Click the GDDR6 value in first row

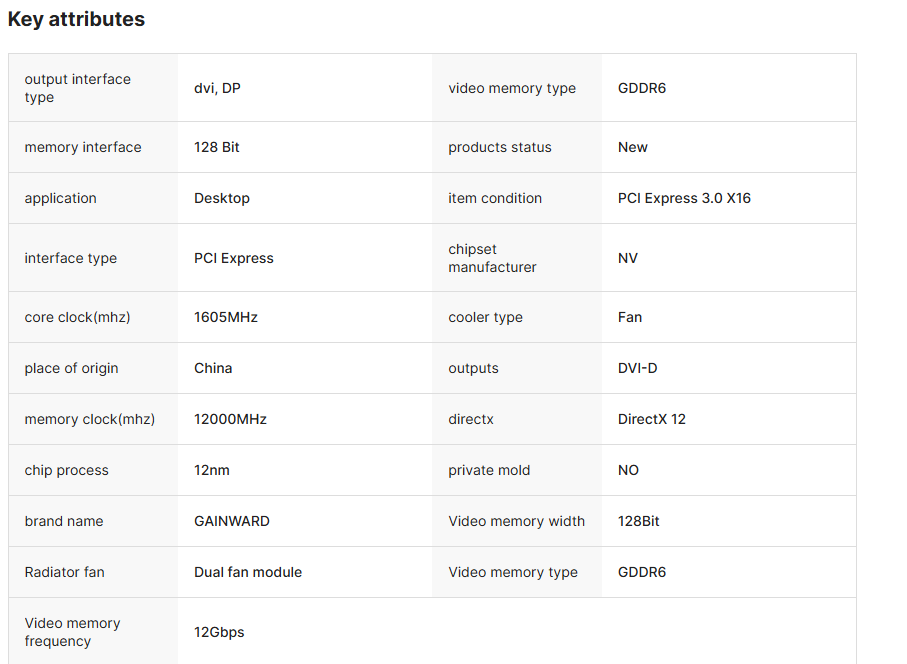(641, 88)
